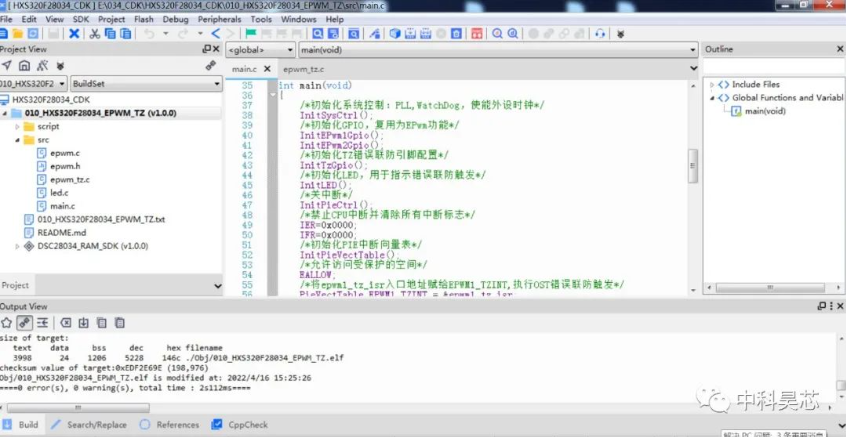This screenshot has height=437, width=846.
Task: Click the cat face icon in main toolbar
Action: 620,34
